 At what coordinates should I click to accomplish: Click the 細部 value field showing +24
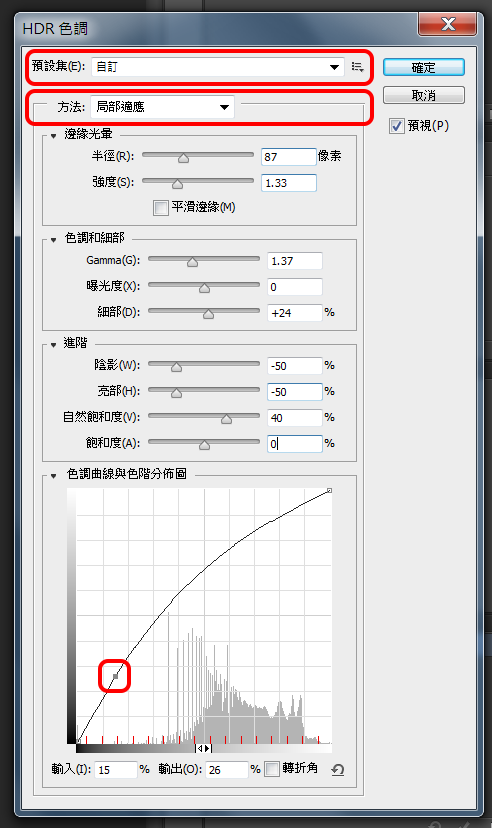[x=295, y=313]
